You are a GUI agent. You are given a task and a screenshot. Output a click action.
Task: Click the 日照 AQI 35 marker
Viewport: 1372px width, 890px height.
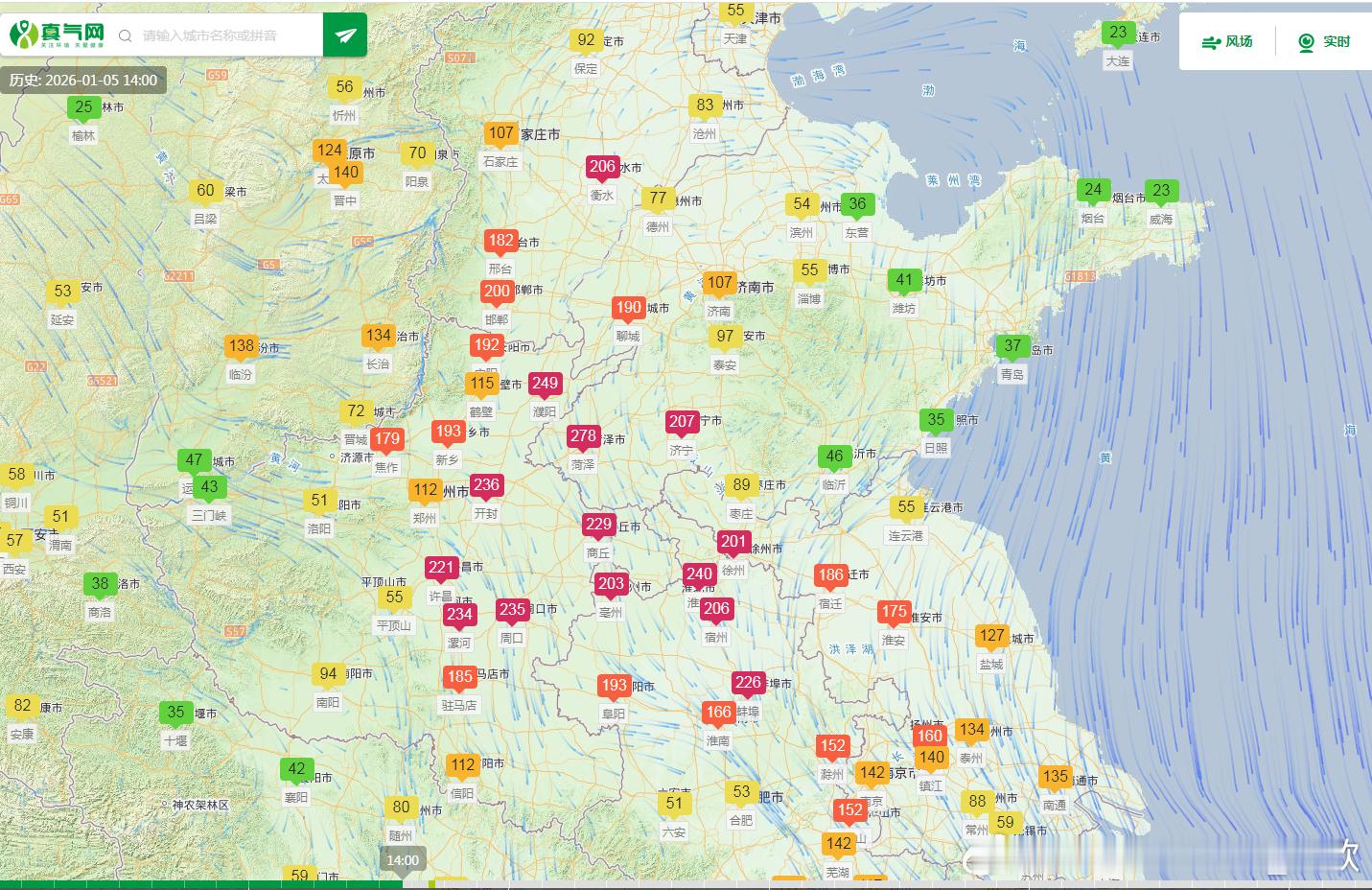pos(936,421)
